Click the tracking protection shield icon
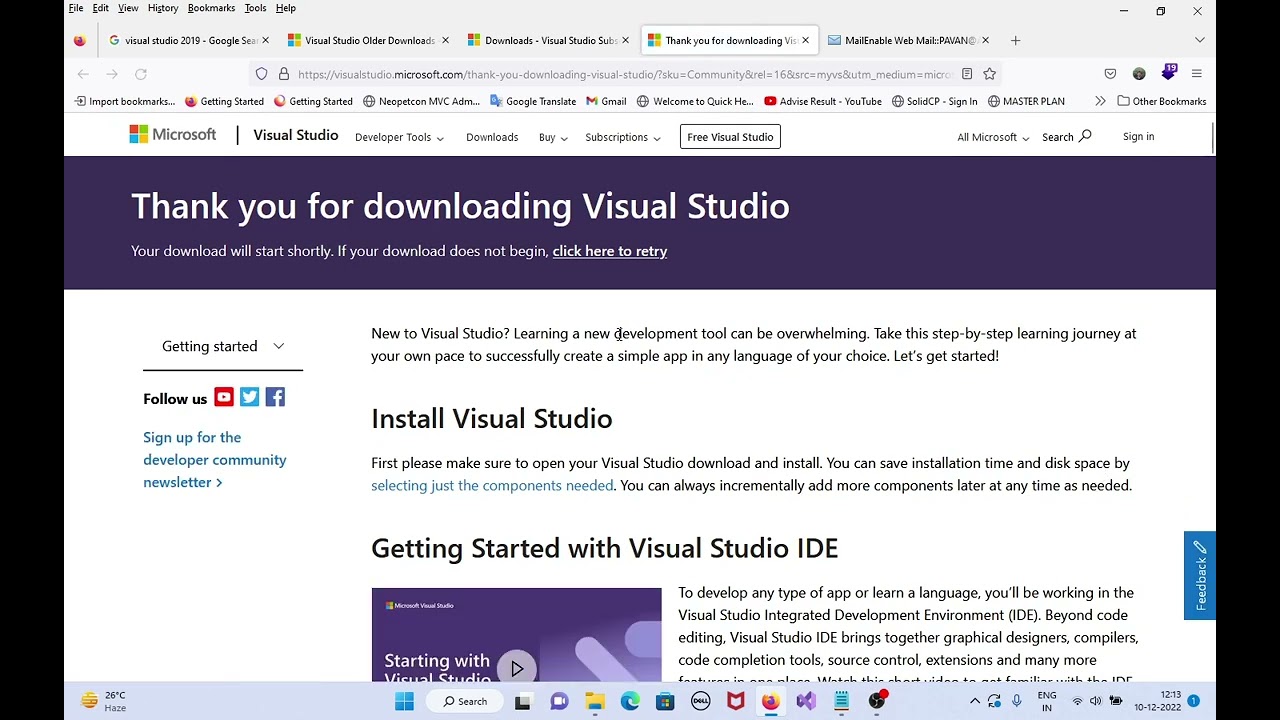Image resolution: width=1280 pixels, height=720 pixels. [x=262, y=74]
